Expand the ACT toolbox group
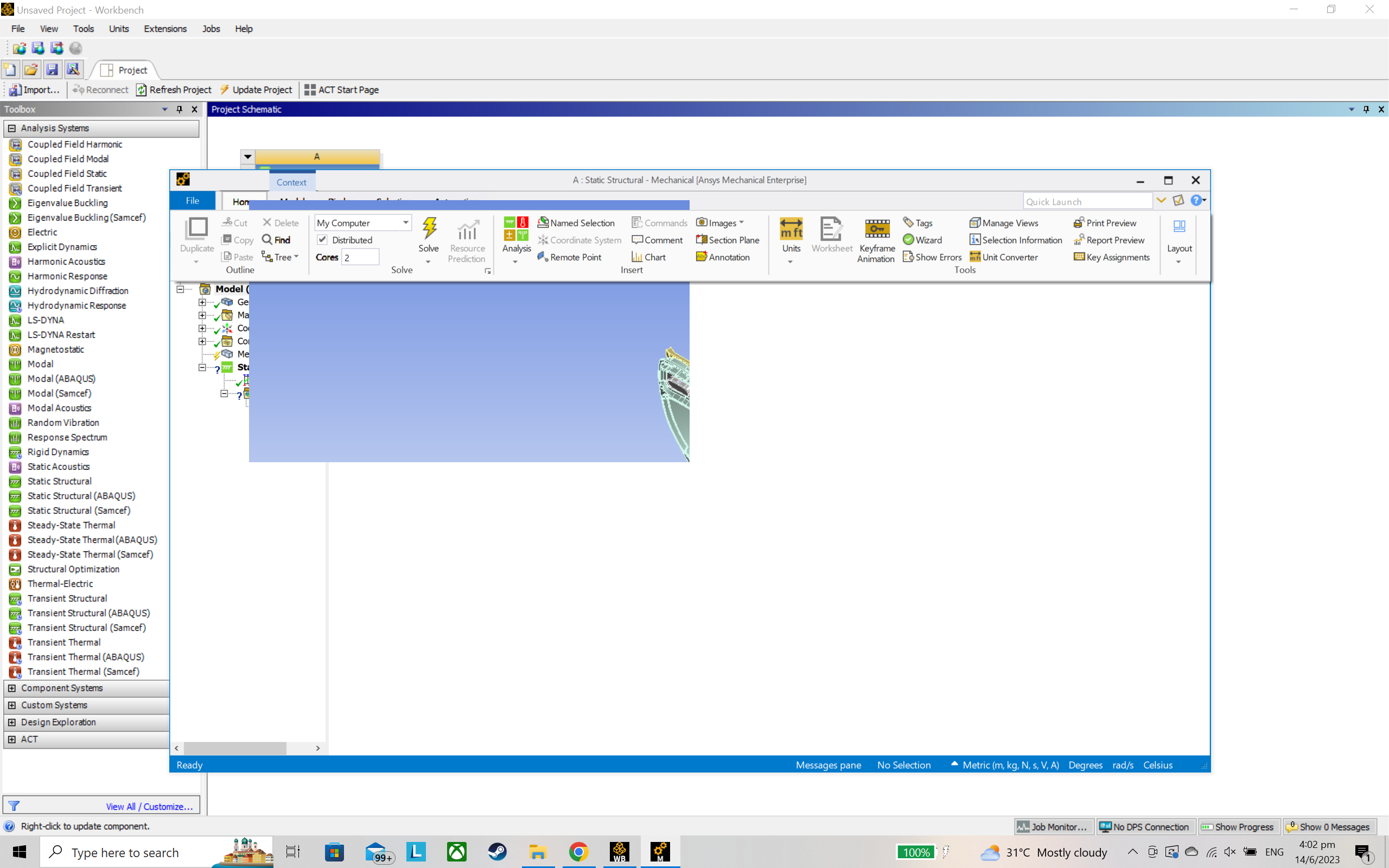The width and height of the screenshot is (1389, 868). click(11, 739)
